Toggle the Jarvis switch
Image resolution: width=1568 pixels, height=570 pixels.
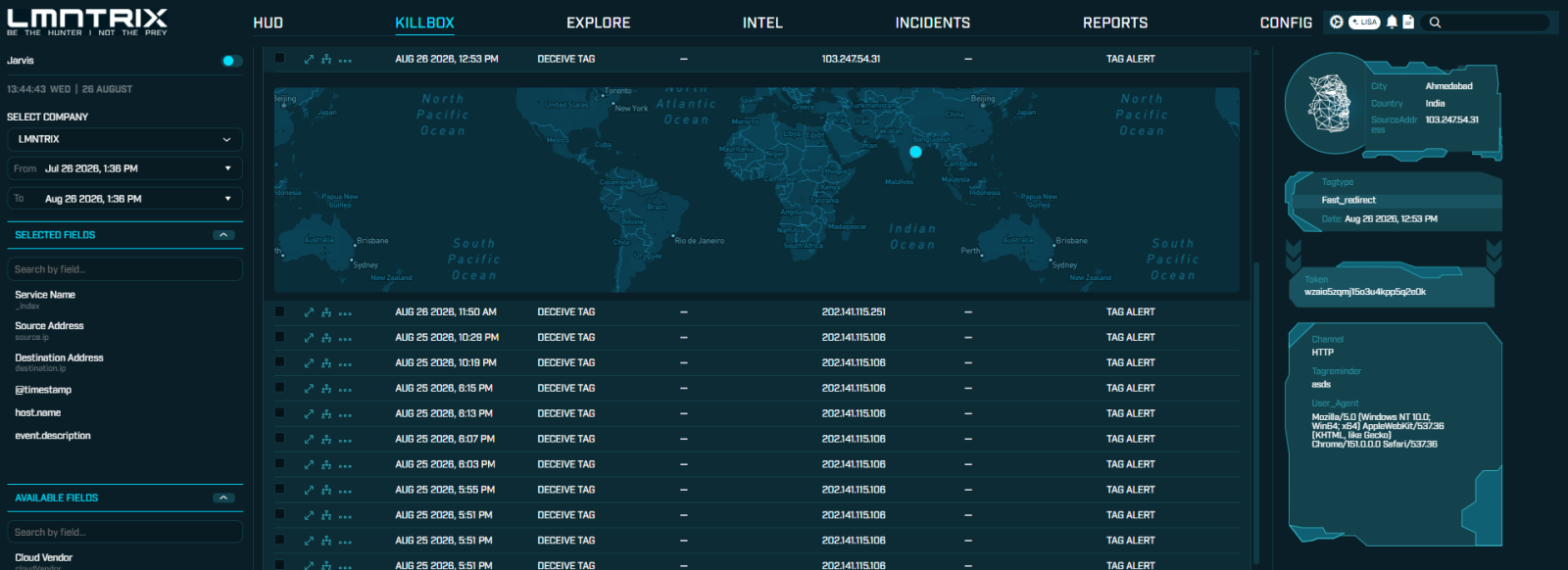click(x=230, y=61)
